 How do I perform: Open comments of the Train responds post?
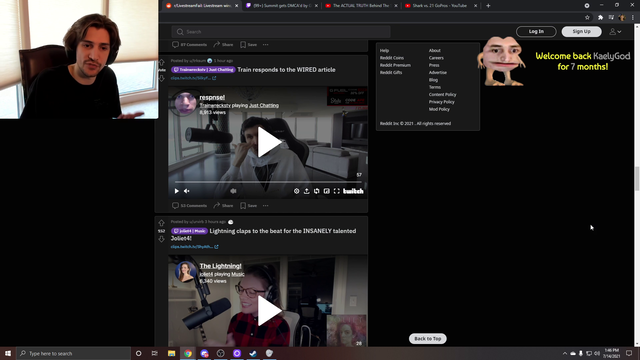click(189, 206)
